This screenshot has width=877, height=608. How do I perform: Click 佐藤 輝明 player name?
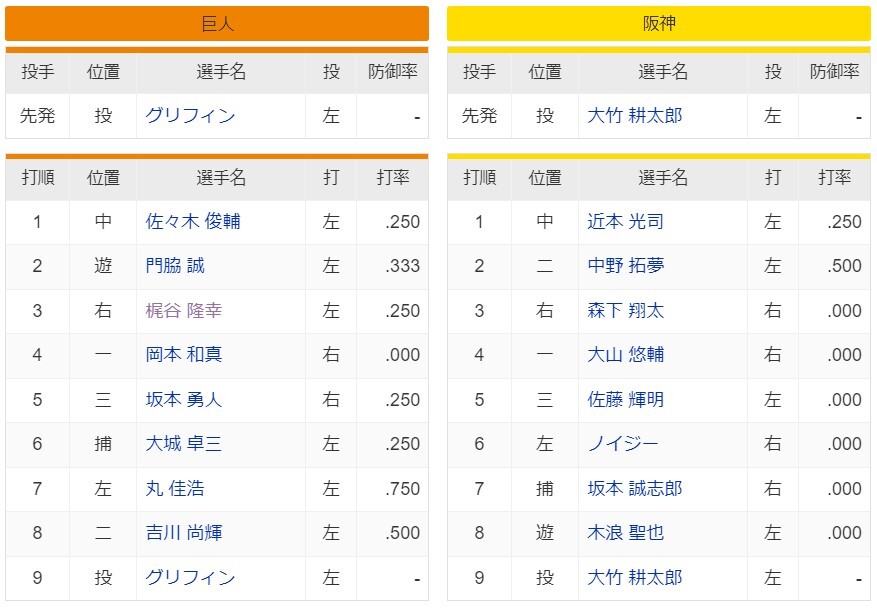coord(625,400)
